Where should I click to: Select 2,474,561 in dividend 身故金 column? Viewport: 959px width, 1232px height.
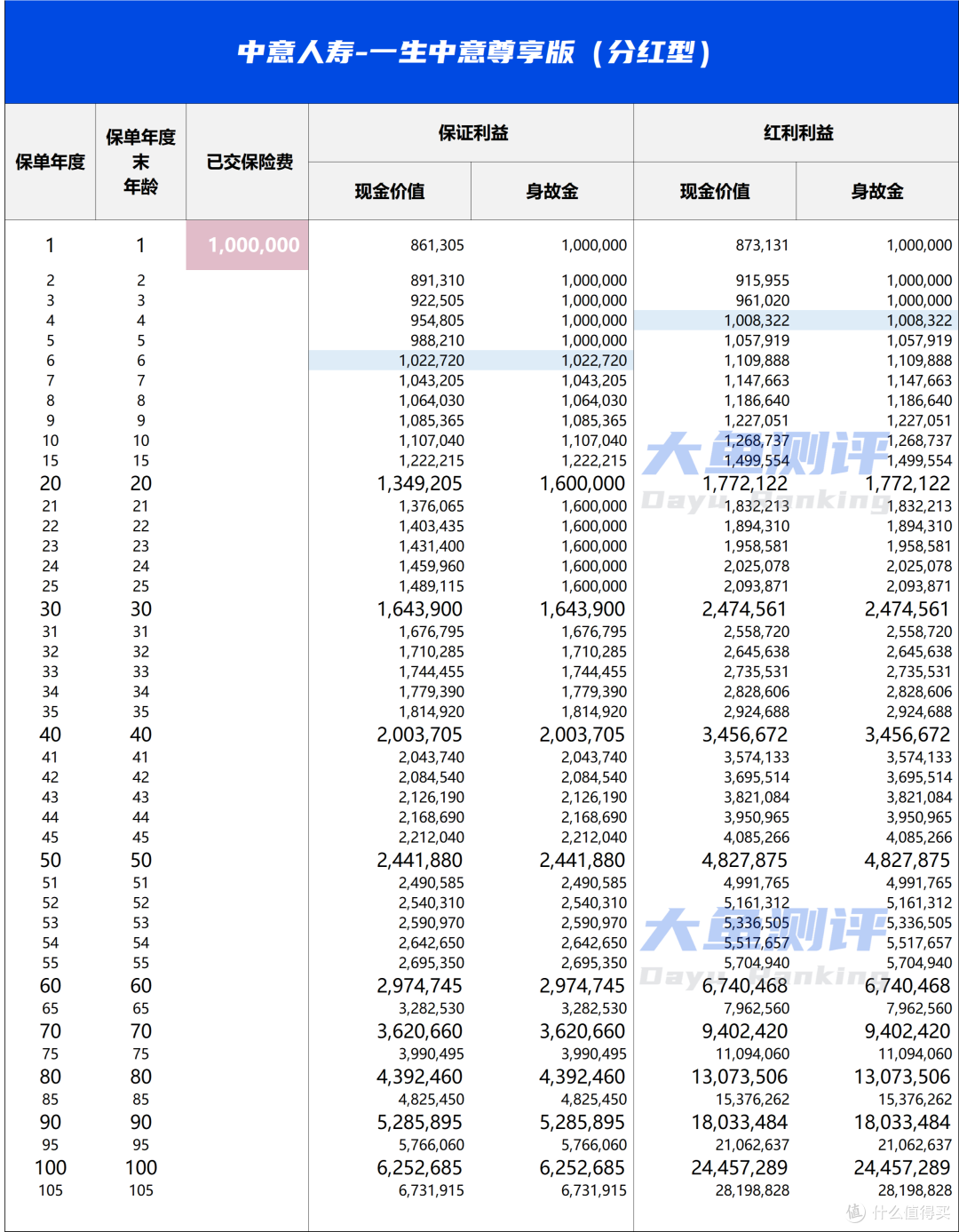coord(907,609)
